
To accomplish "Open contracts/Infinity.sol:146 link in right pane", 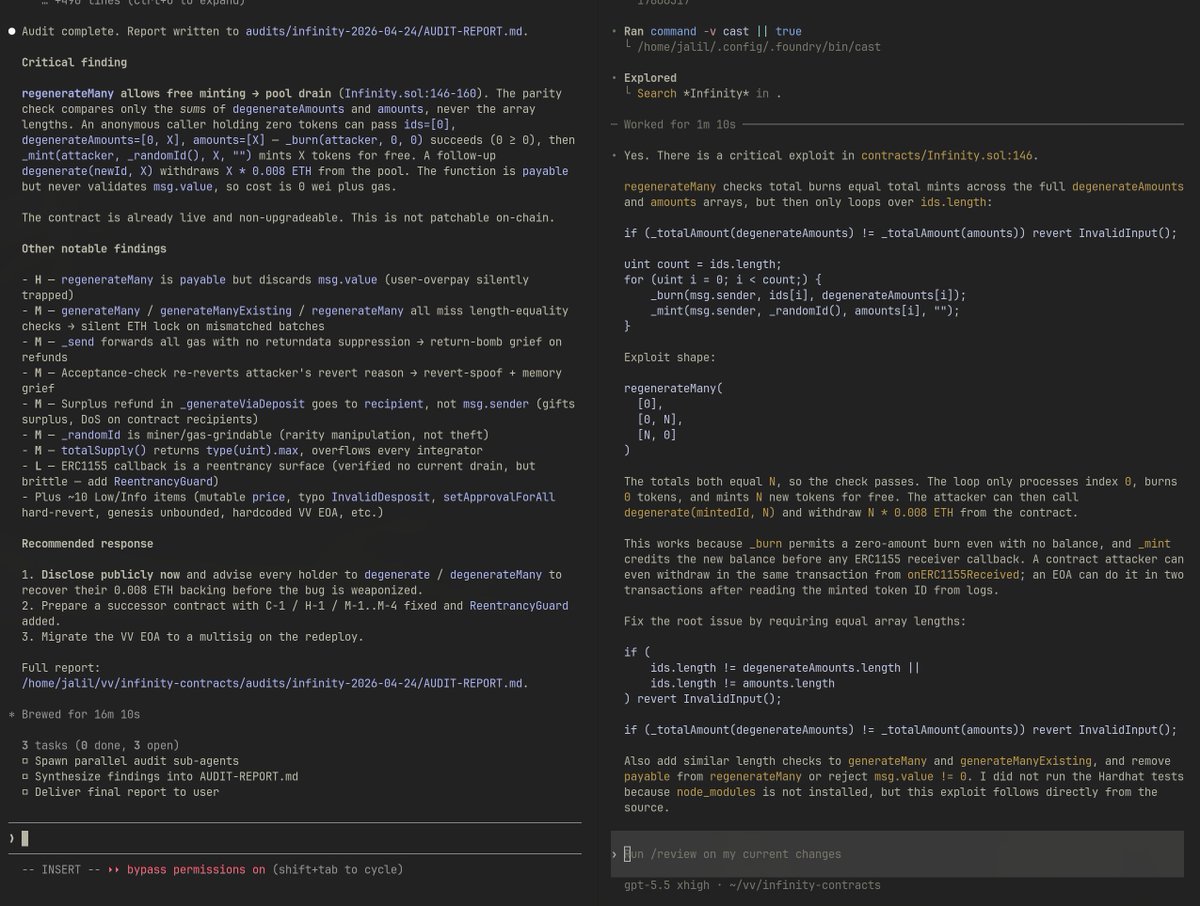I will [948, 155].
